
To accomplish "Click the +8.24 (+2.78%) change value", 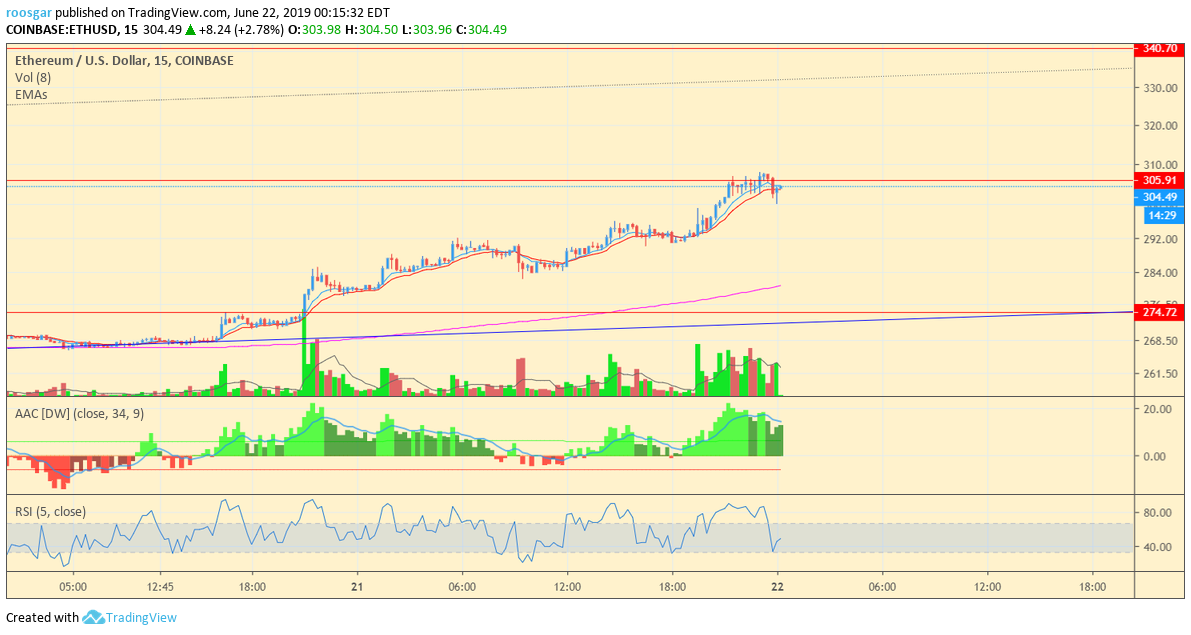I will 242,30.
